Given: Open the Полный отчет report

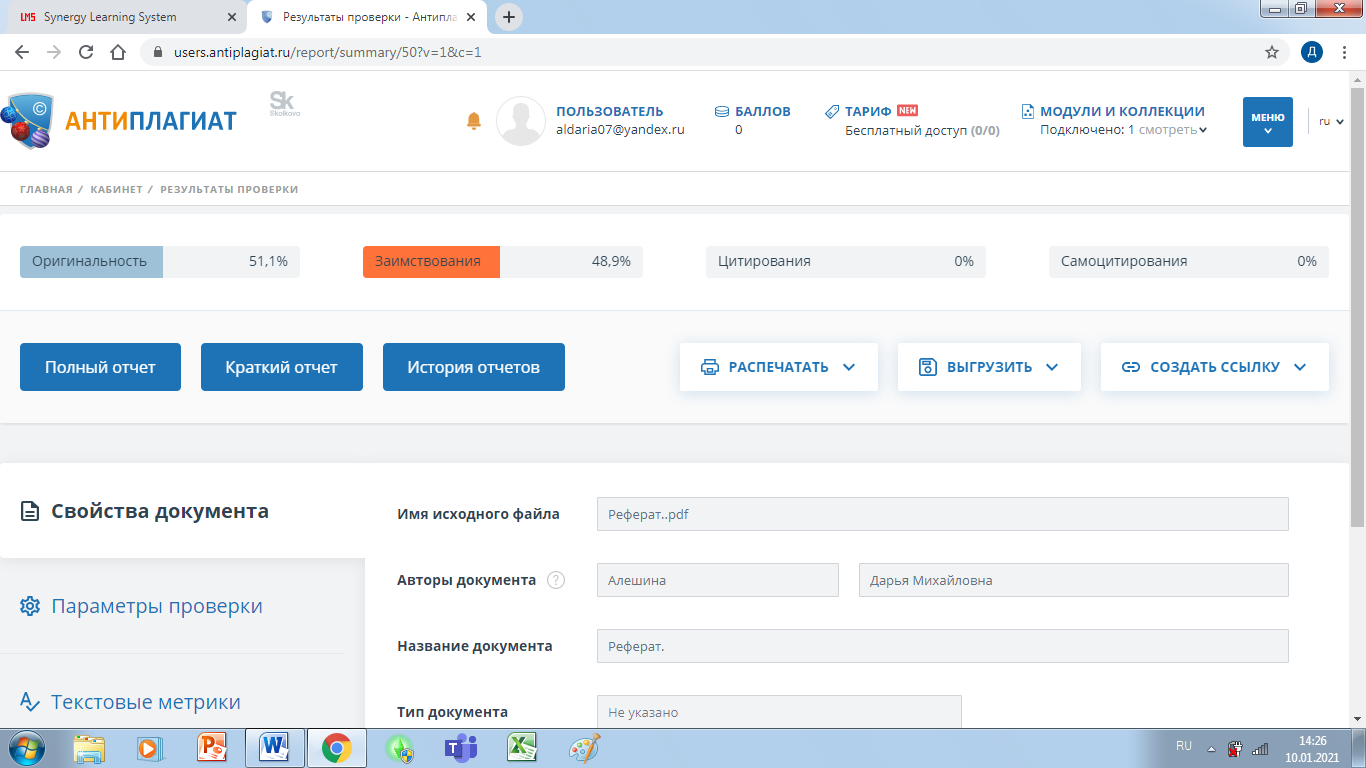Looking at the screenshot, I should [100, 367].
